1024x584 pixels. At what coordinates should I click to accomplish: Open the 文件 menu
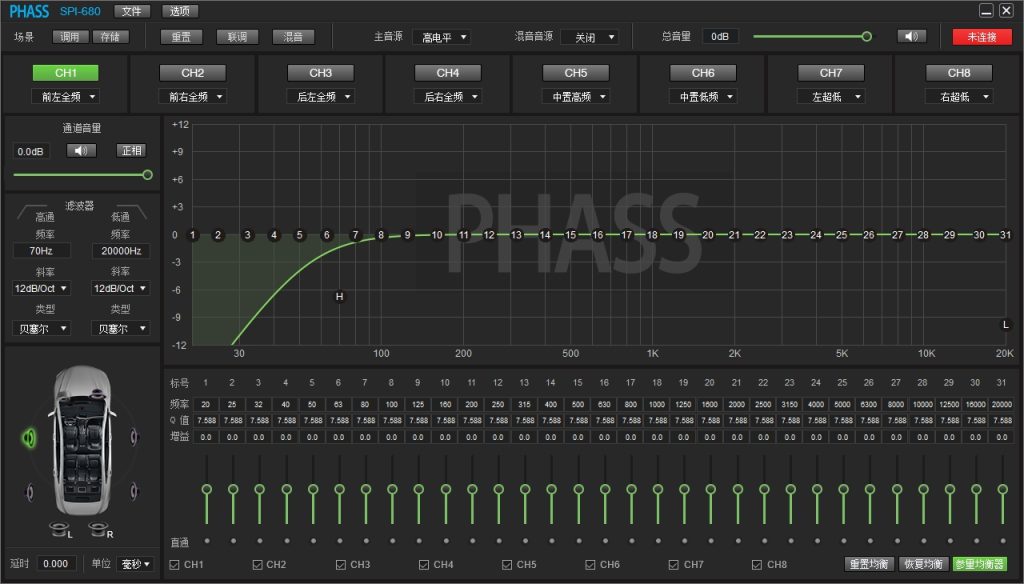132,11
